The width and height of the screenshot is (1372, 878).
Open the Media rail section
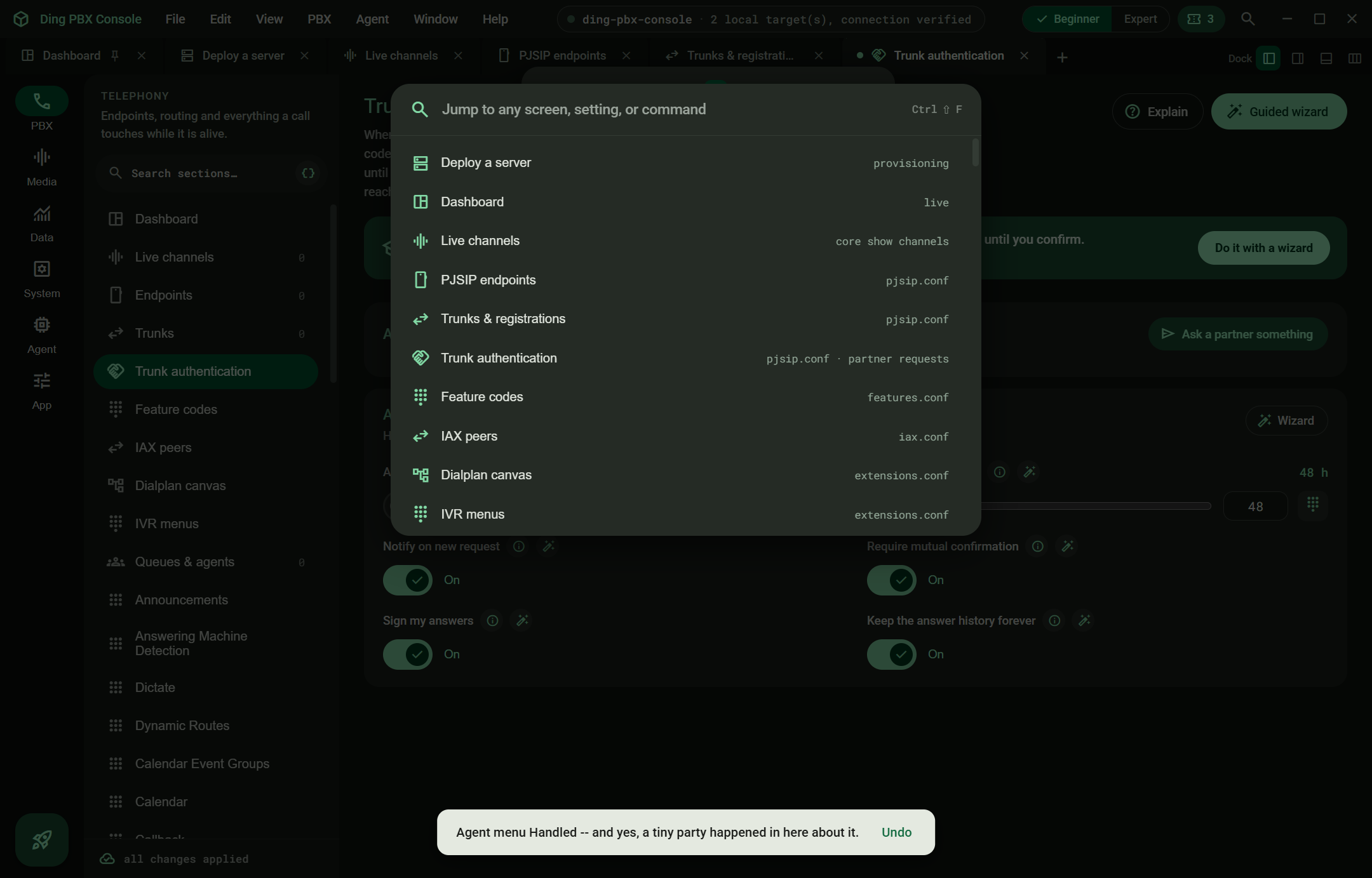41,167
